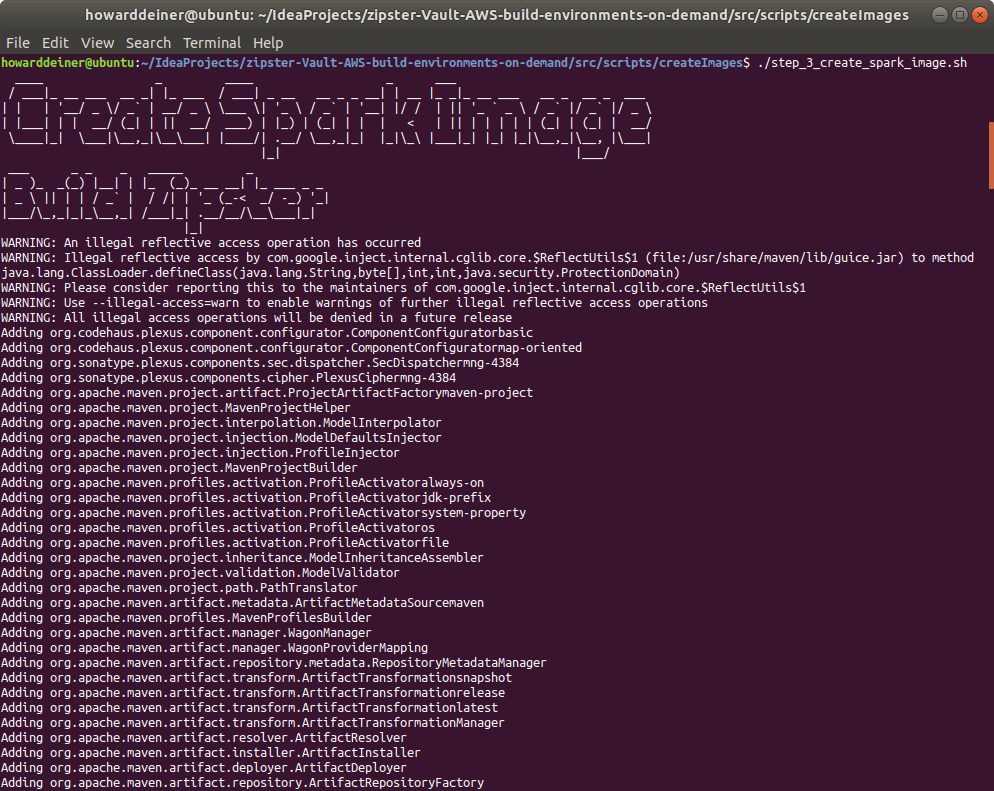
Task: Click the ArtifactTransformationlatest line
Action: (x=249, y=708)
